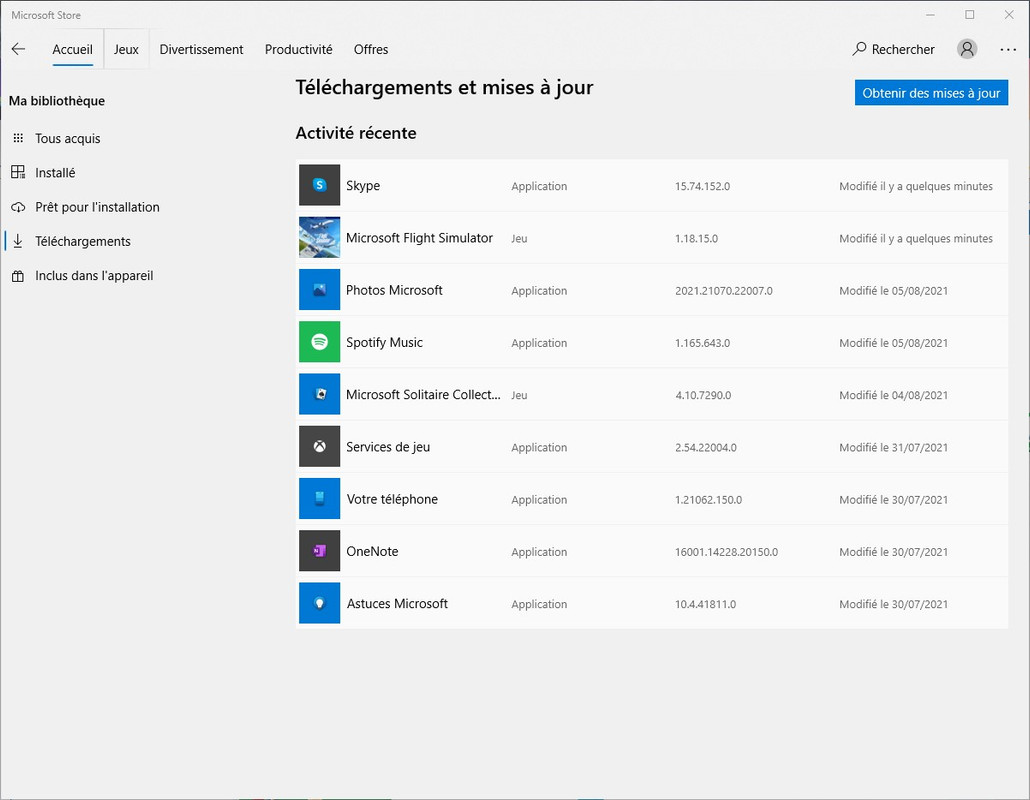Viewport: 1030px width, 800px height.
Task: Open the Skype entry name
Action: pyautogui.click(x=363, y=185)
